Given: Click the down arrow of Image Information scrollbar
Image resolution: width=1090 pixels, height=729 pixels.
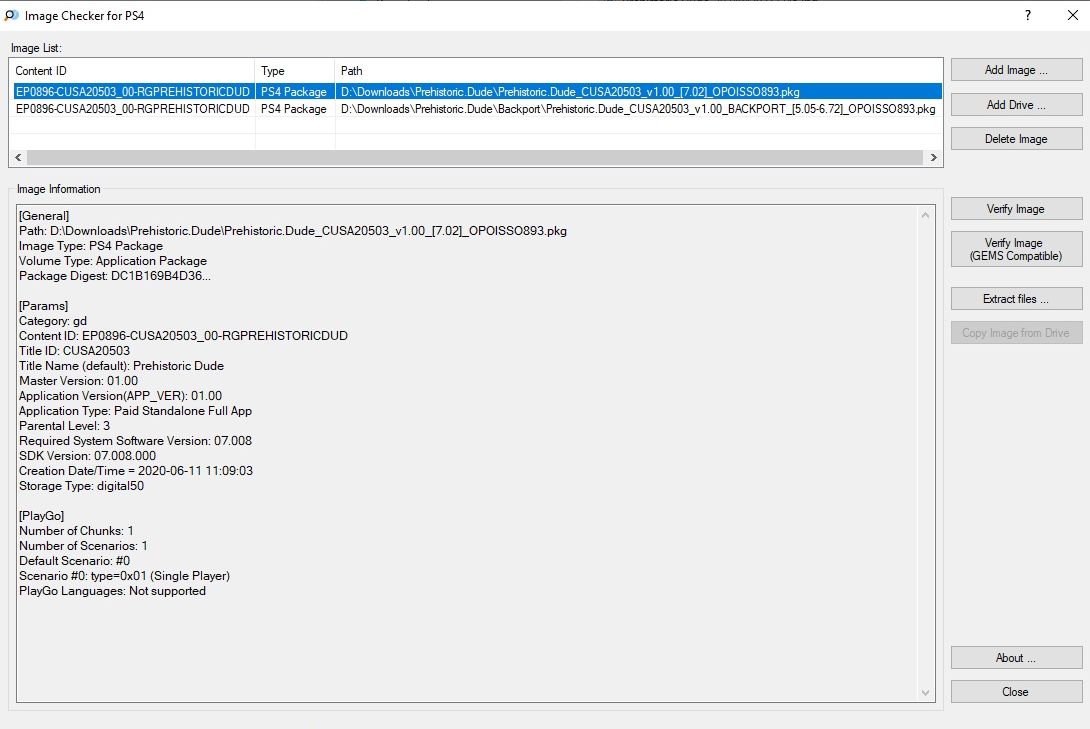Looking at the screenshot, I should point(925,692).
